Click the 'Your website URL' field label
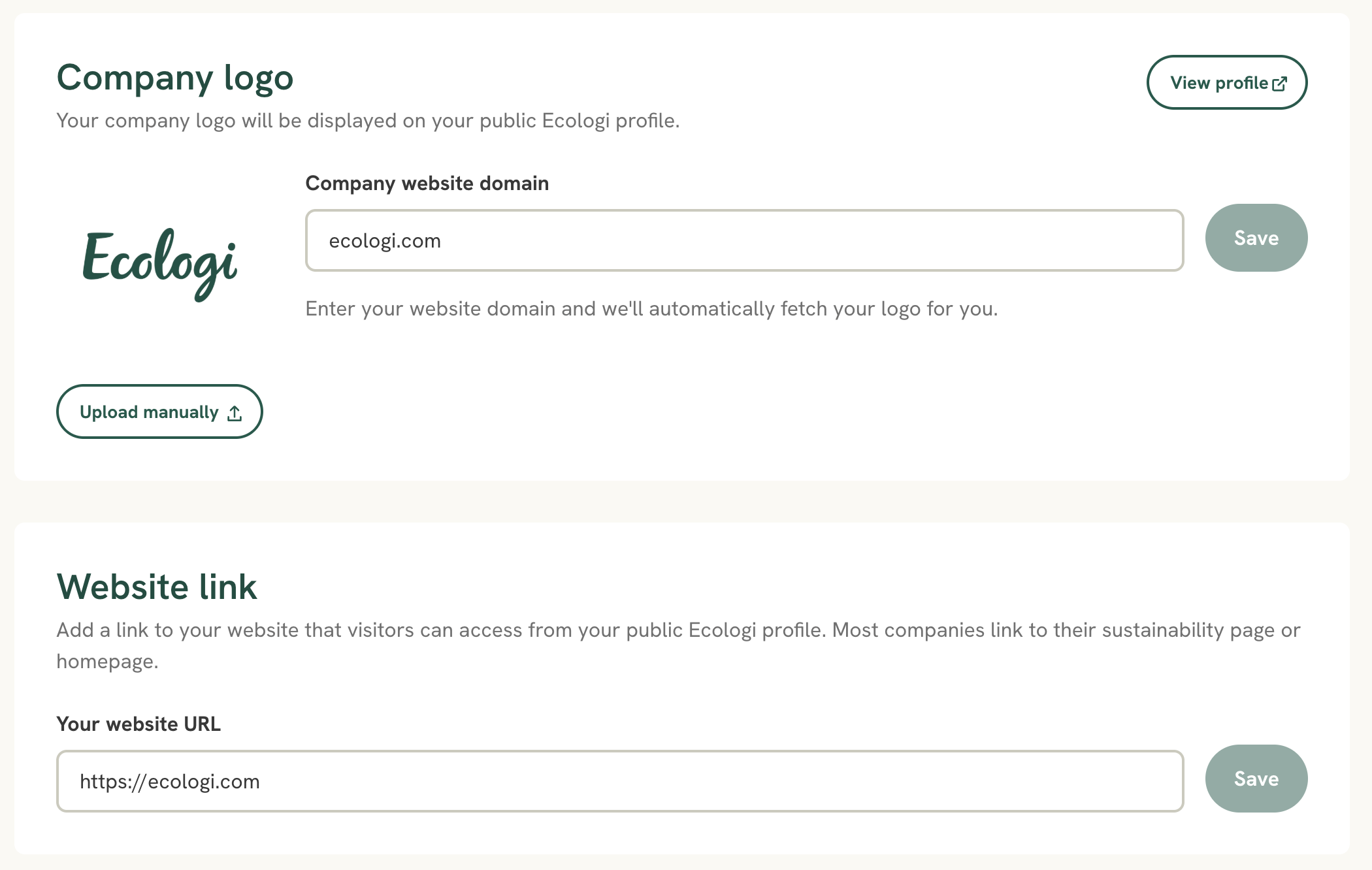Image resolution: width=1372 pixels, height=870 pixels. point(139,724)
